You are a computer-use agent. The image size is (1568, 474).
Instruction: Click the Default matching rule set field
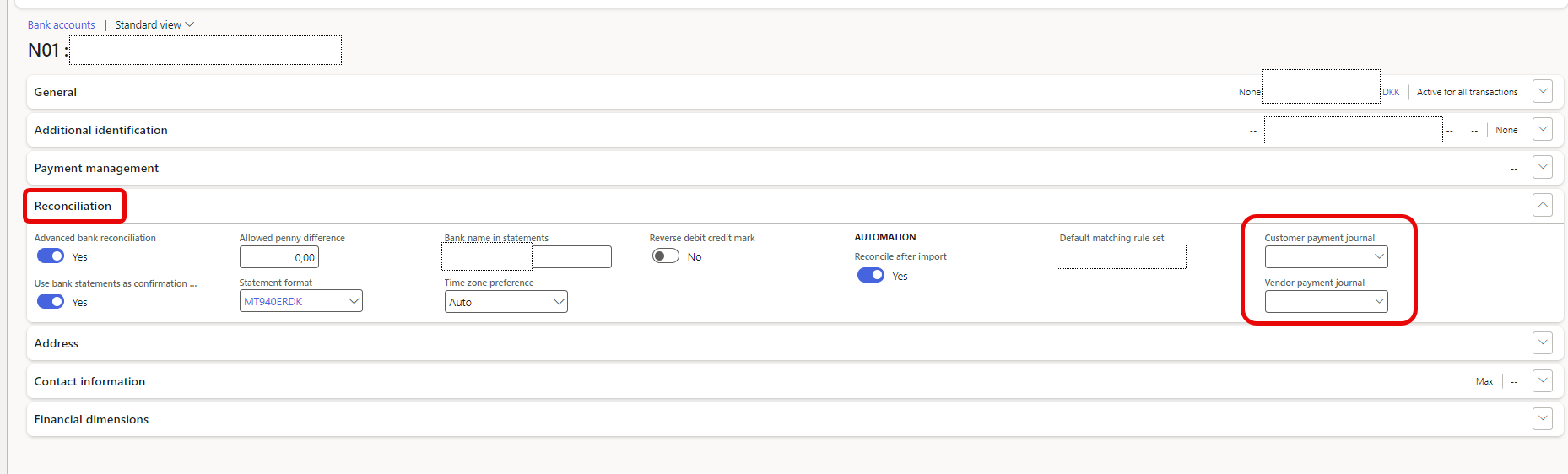click(x=1122, y=256)
